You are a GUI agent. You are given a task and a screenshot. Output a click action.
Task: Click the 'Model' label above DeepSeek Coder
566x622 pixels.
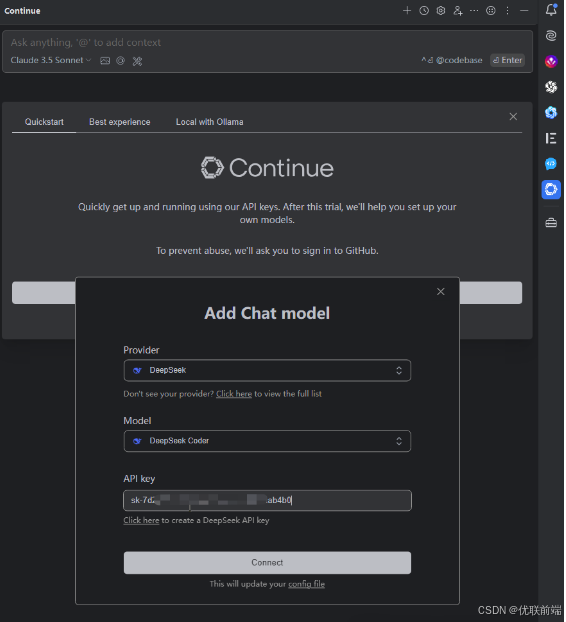(137, 421)
